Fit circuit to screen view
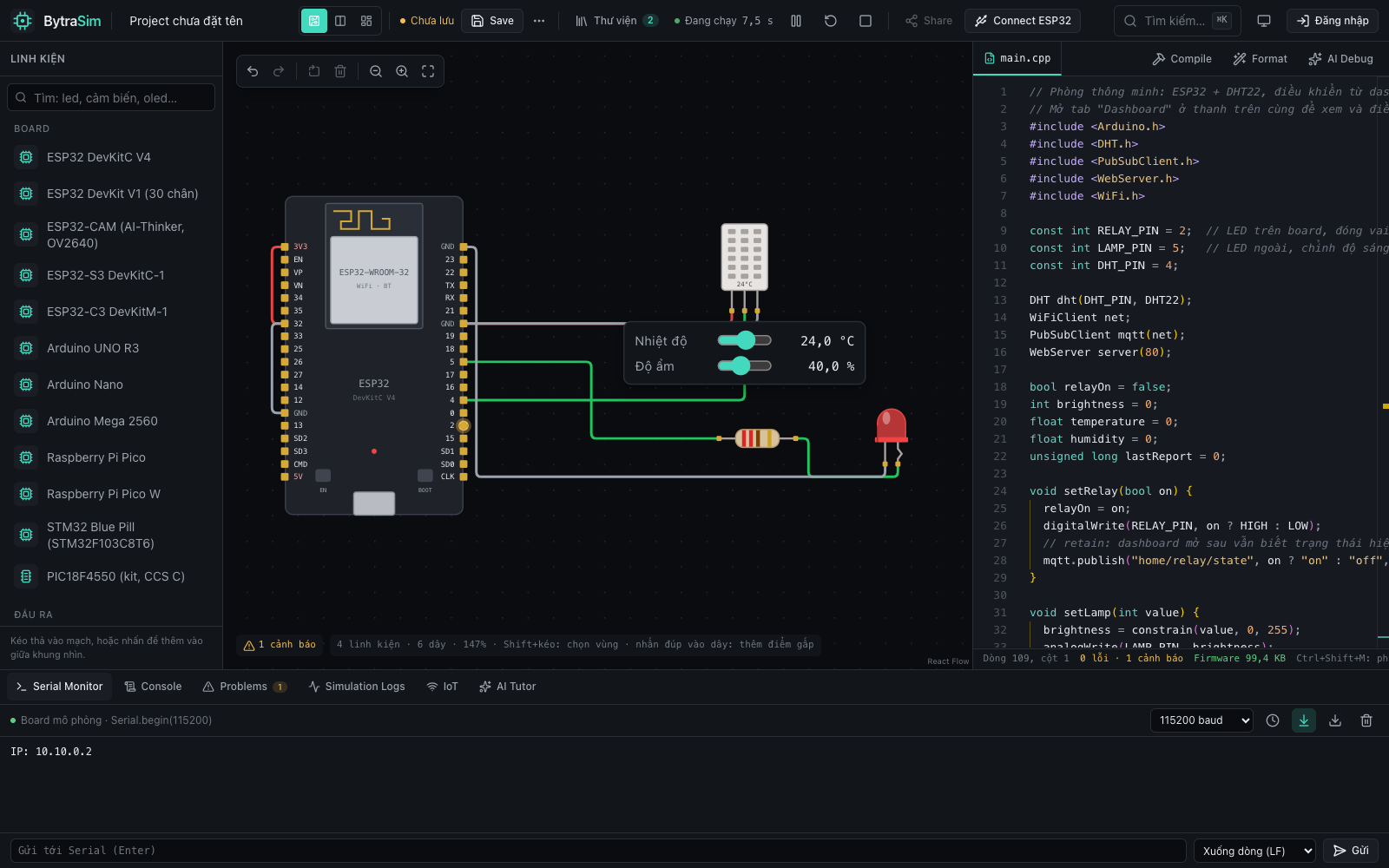1389x868 pixels. coord(428,71)
